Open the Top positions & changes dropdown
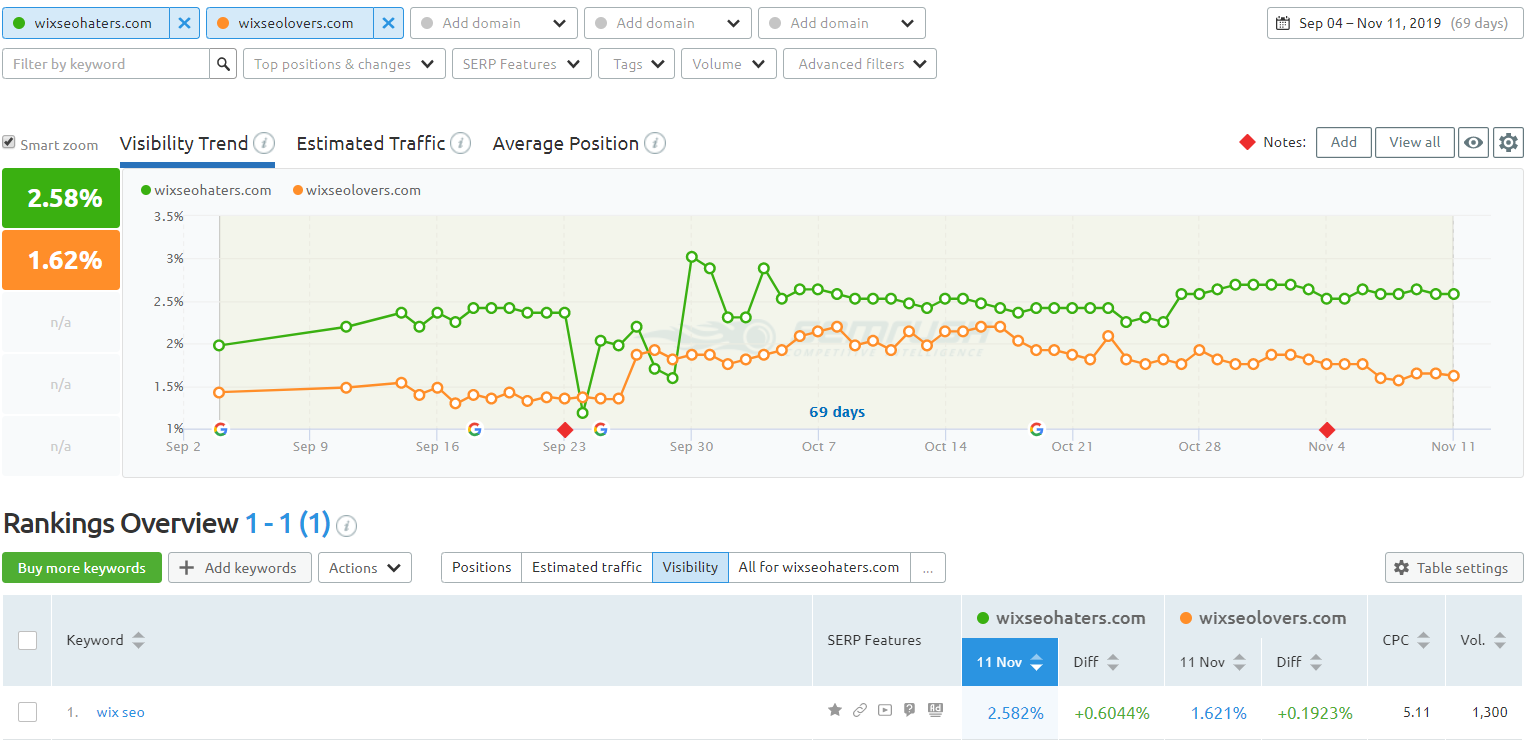Screen dimensions: 1525x748 tap(343, 62)
